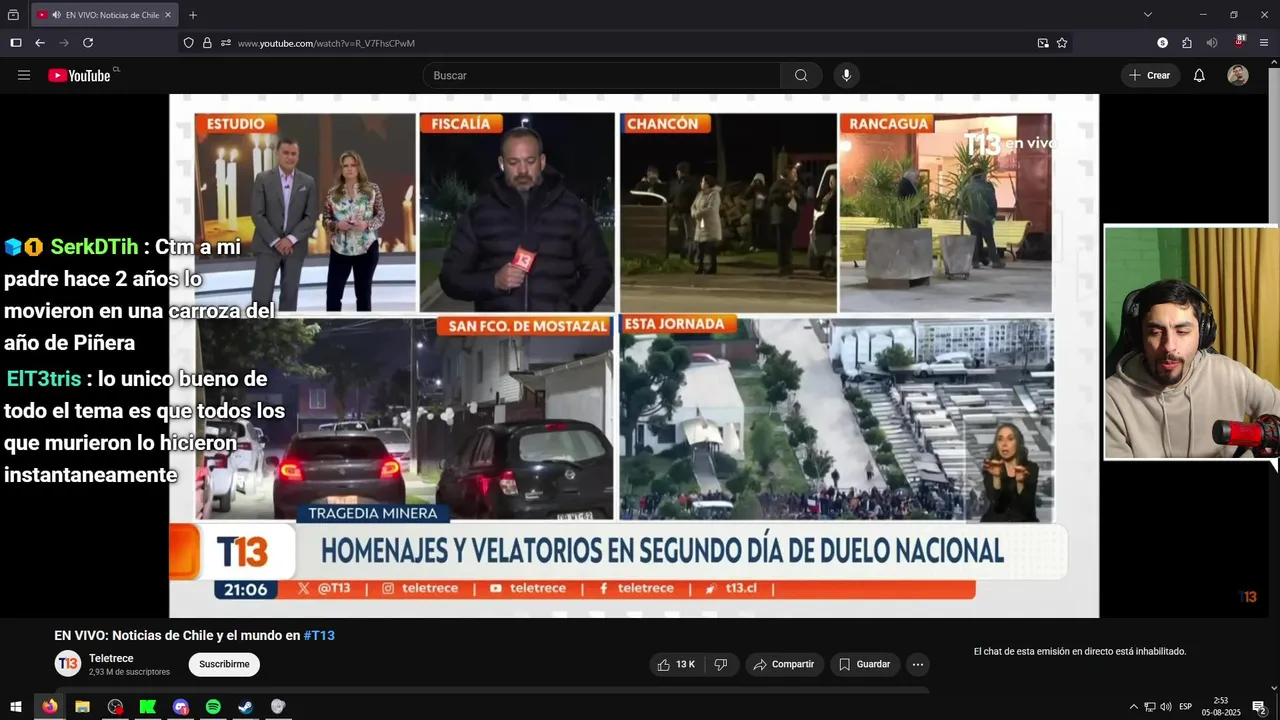Dislike the video
1280x720 pixels.
pyautogui.click(x=721, y=664)
